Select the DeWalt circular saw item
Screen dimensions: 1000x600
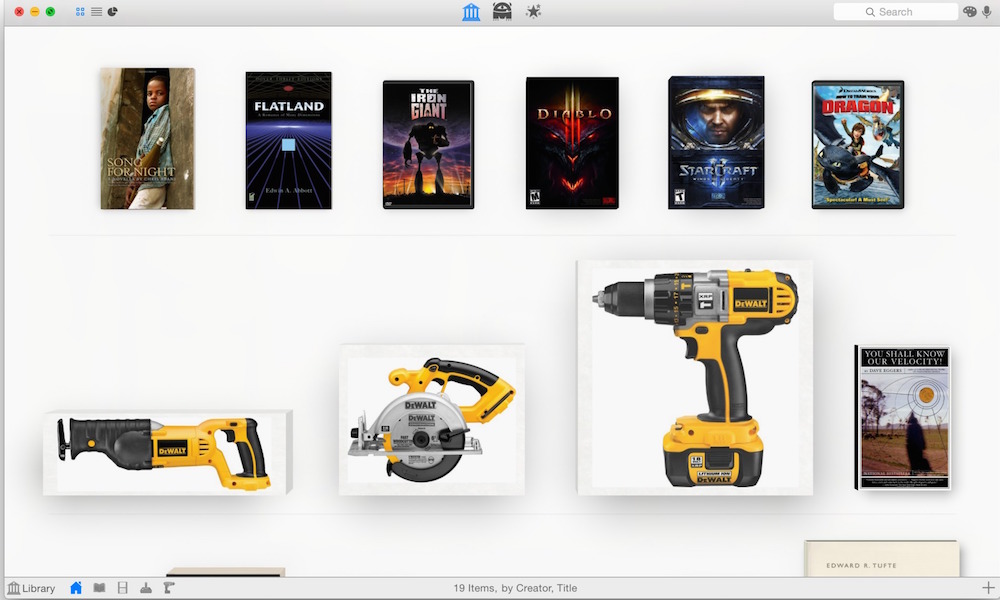coord(431,420)
